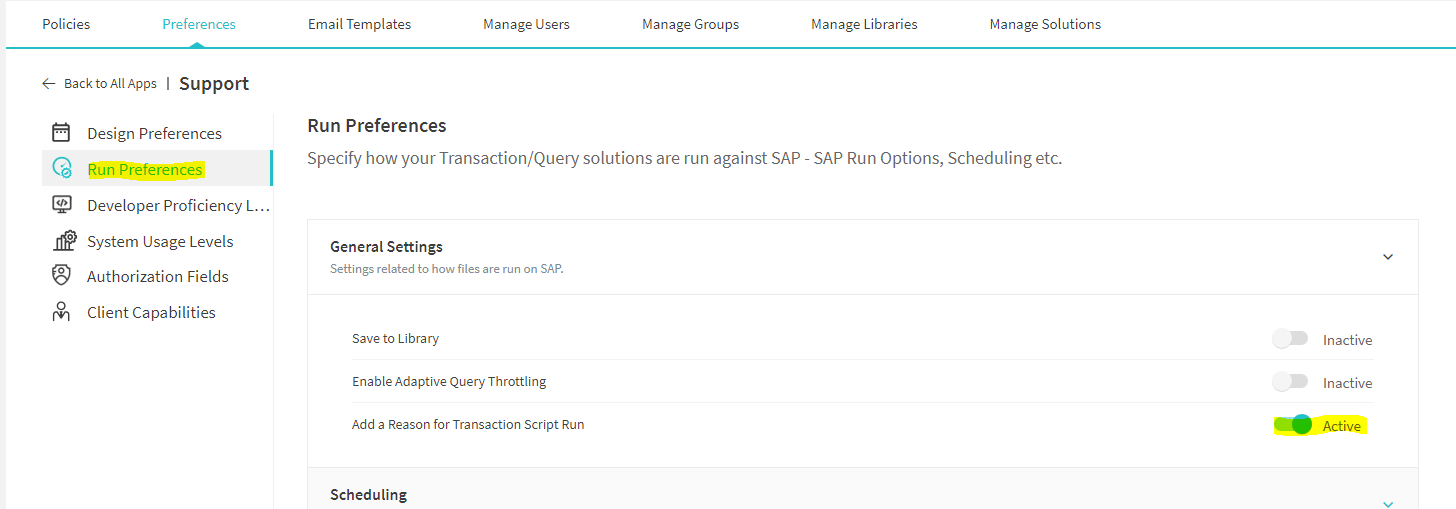Collapse the General Settings section chevron

pyautogui.click(x=1387, y=257)
